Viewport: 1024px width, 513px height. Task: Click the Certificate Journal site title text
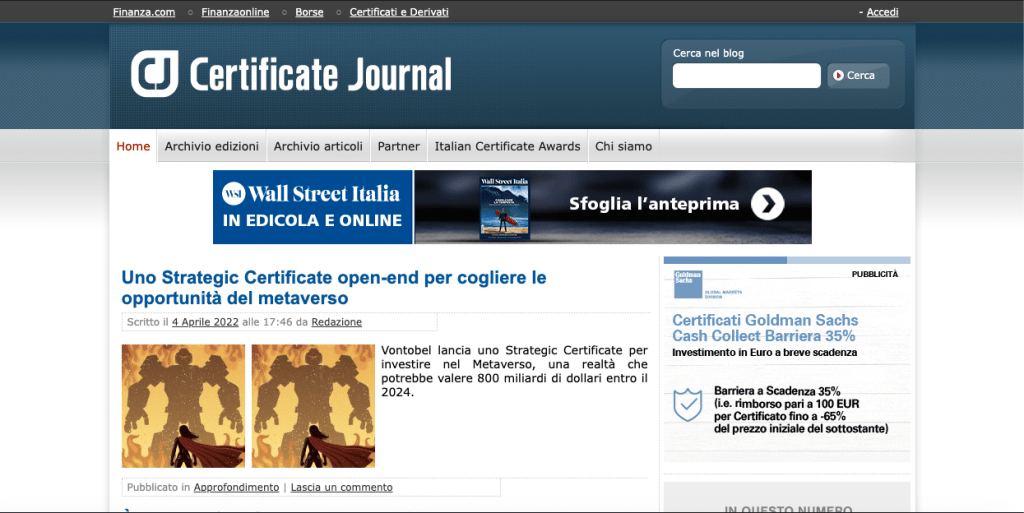pos(321,74)
